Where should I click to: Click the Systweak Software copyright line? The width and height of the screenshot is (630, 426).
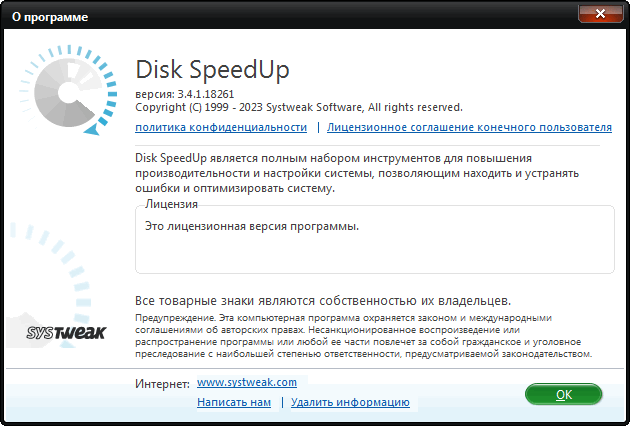298,106
